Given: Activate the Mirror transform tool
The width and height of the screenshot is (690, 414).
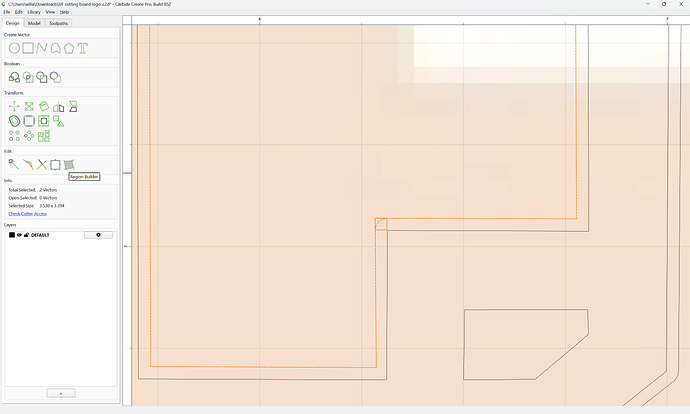Looking at the screenshot, I should coord(59,106).
